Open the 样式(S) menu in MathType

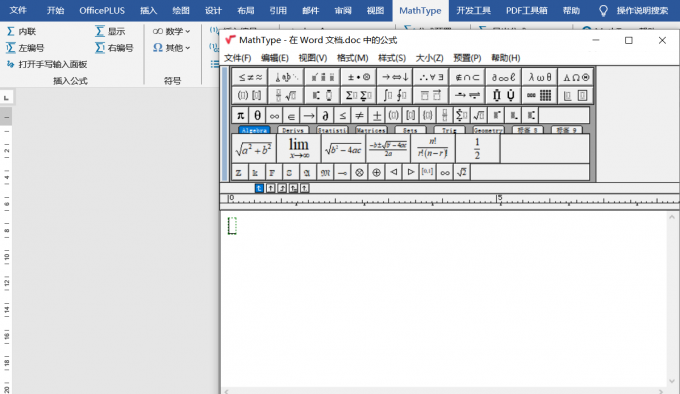tap(392, 58)
